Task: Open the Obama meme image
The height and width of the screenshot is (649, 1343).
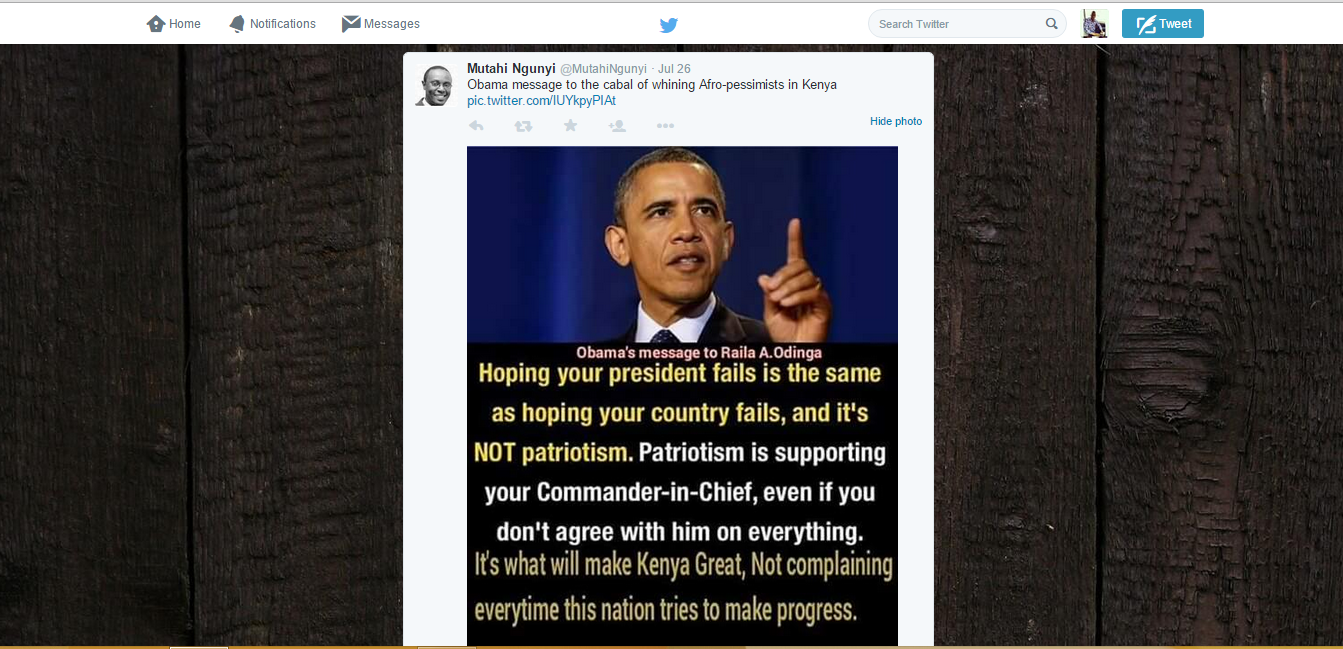Action: click(682, 396)
